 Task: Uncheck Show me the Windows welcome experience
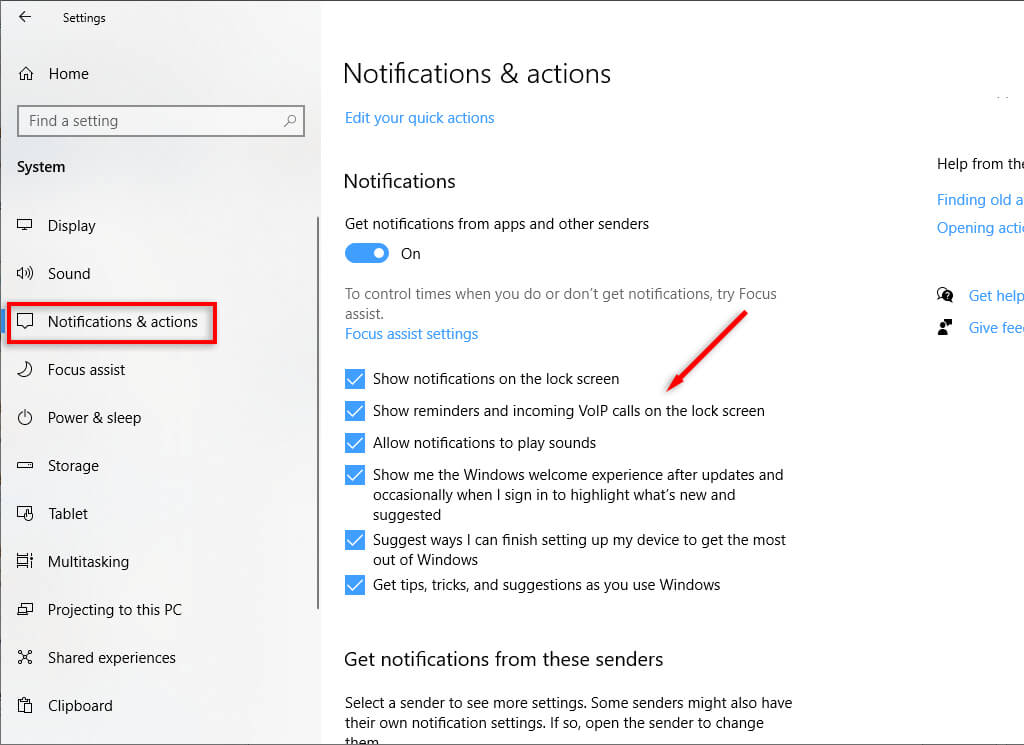pos(355,475)
